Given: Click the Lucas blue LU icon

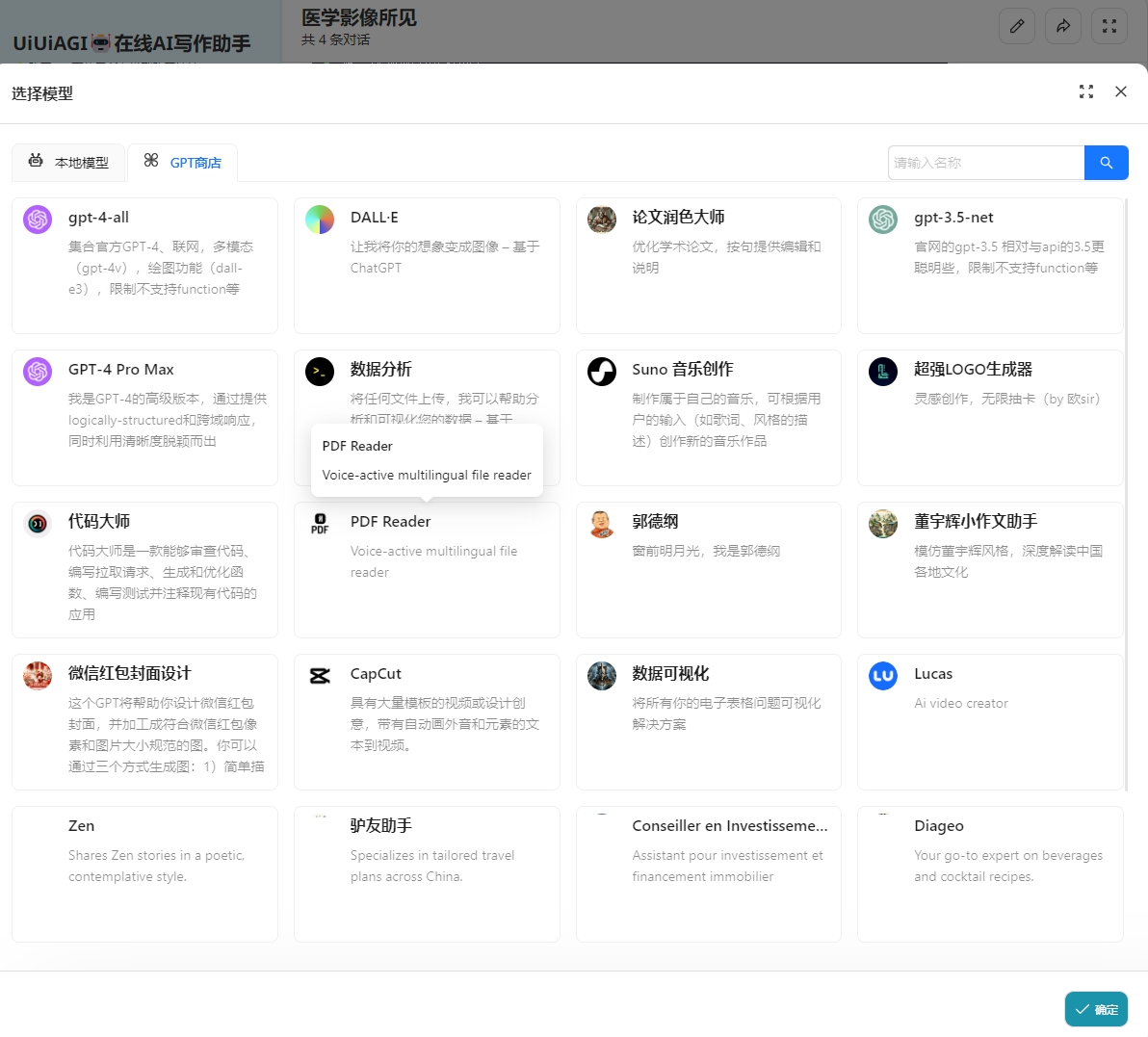Looking at the screenshot, I should (883, 676).
